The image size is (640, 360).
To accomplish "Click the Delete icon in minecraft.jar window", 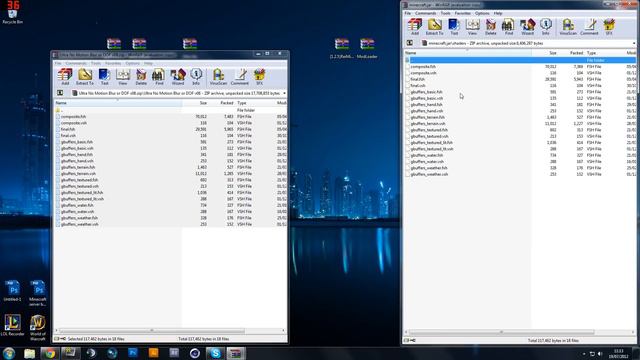I will click(491, 27).
